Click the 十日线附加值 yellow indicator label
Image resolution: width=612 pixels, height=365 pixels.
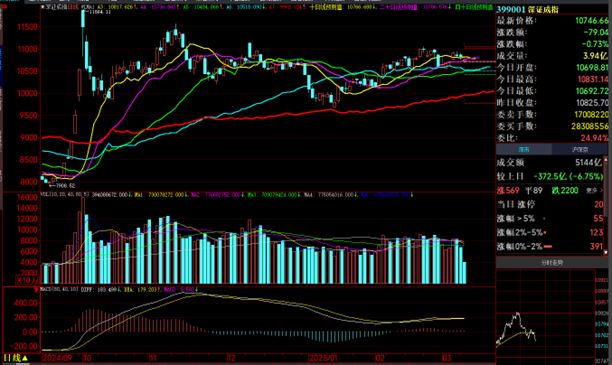(x=326, y=7)
